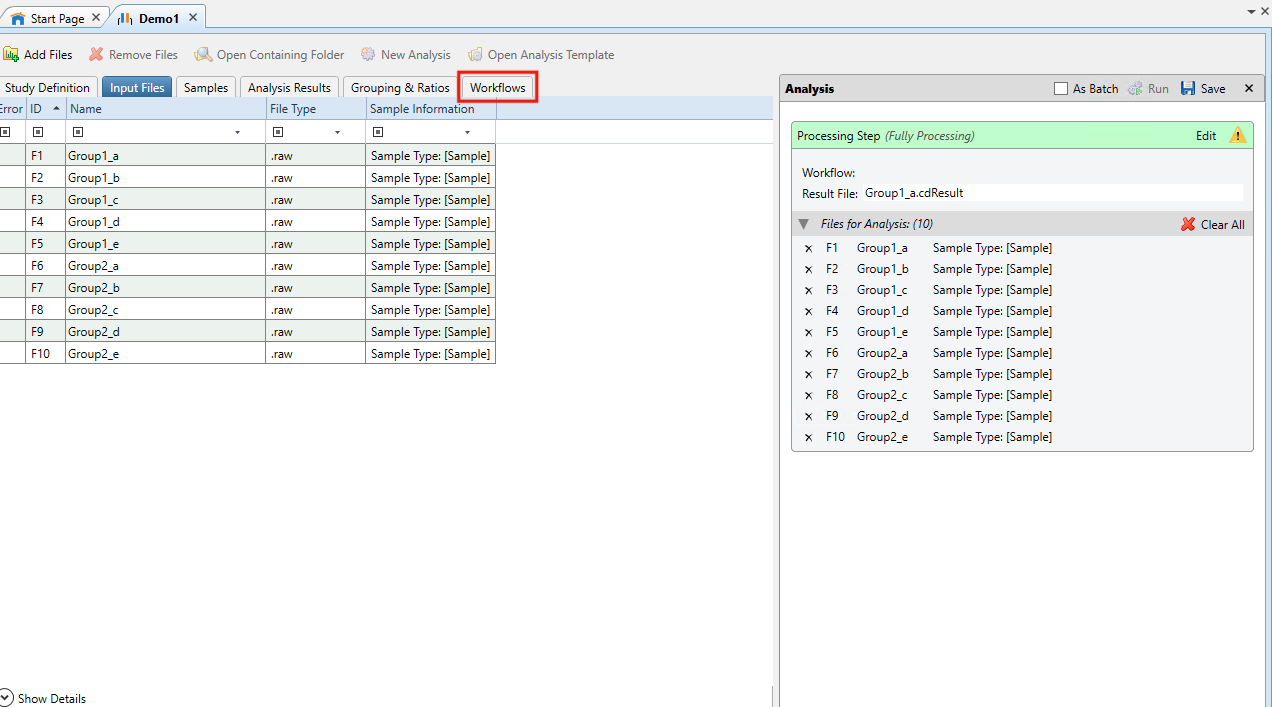Viewport: 1272px width, 707px height.
Task: Click the File Type column filter icon
Action: (278, 132)
